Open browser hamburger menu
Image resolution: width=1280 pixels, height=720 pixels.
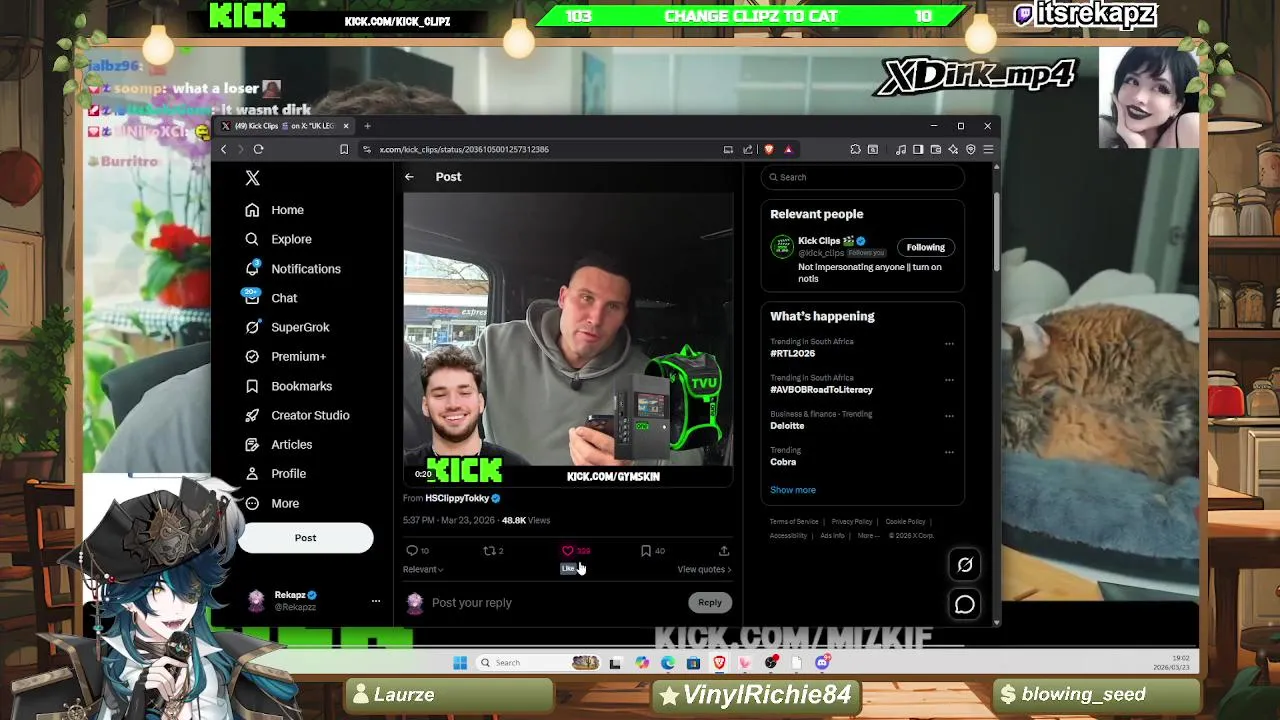(x=988, y=150)
